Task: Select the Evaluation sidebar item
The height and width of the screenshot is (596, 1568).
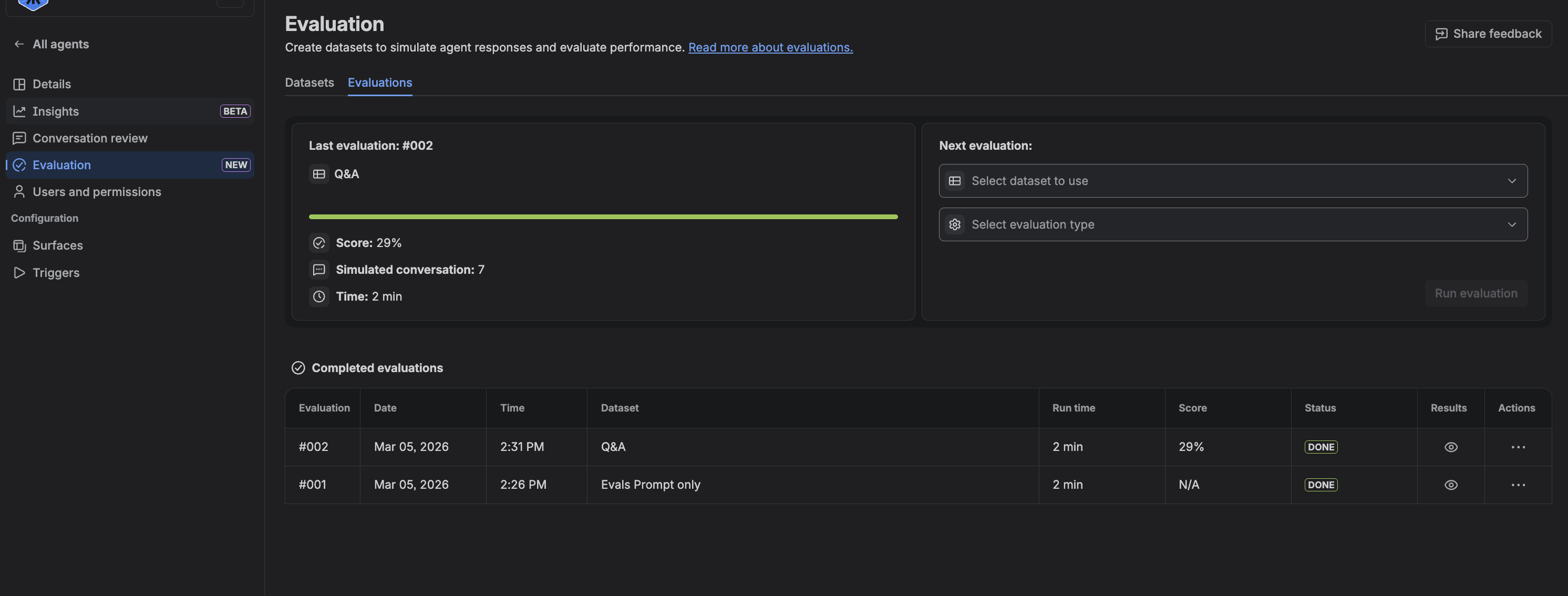Action: (x=130, y=165)
